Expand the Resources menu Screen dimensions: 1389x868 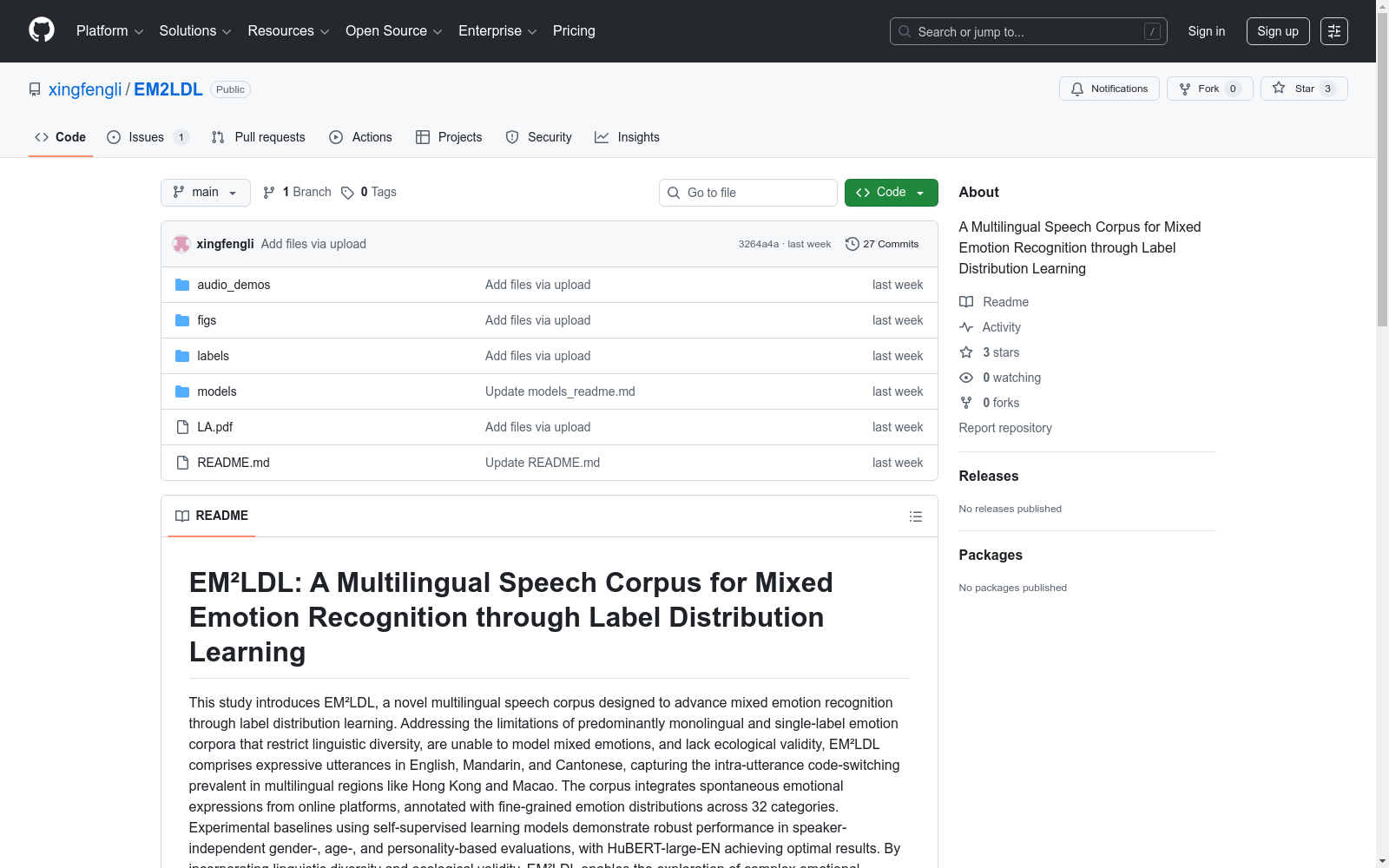[288, 31]
